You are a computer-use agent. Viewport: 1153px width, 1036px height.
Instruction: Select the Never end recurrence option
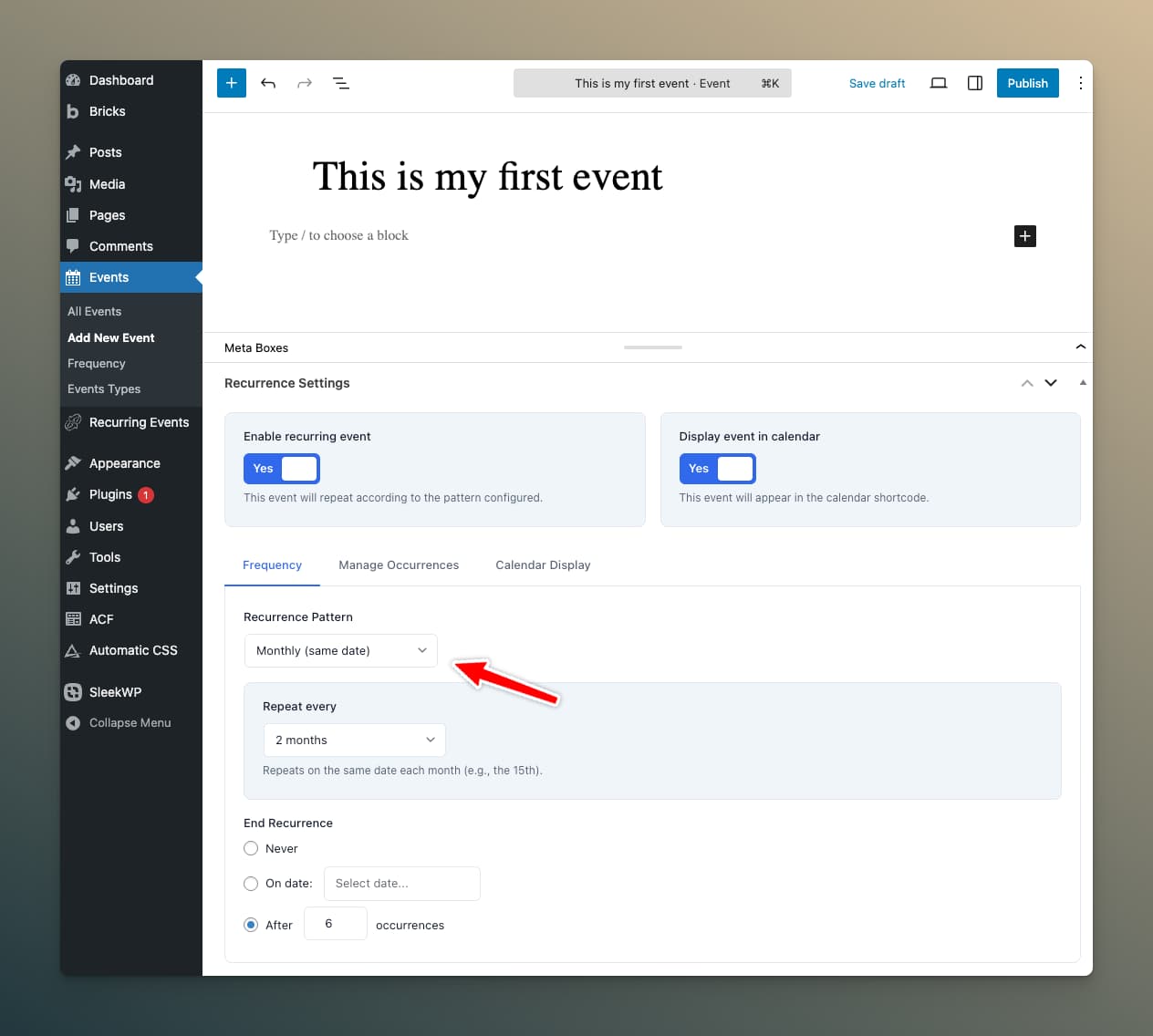pos(251,848)
